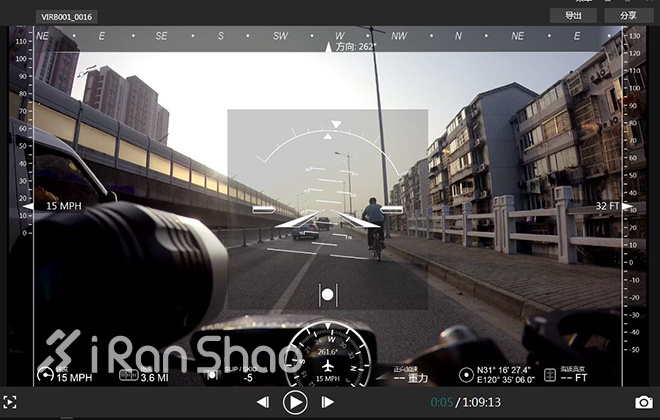
Task: Click the GPS coordinates overlay icon
Action: pyautogui.click(x=466, y=374)
